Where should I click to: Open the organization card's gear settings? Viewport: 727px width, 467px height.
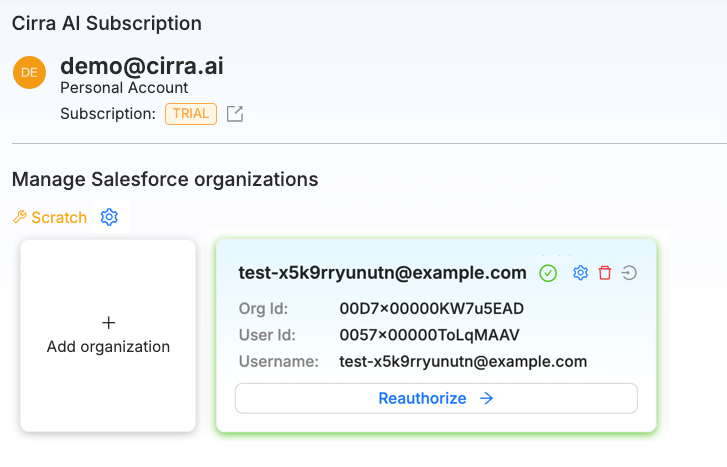[580, 273]
